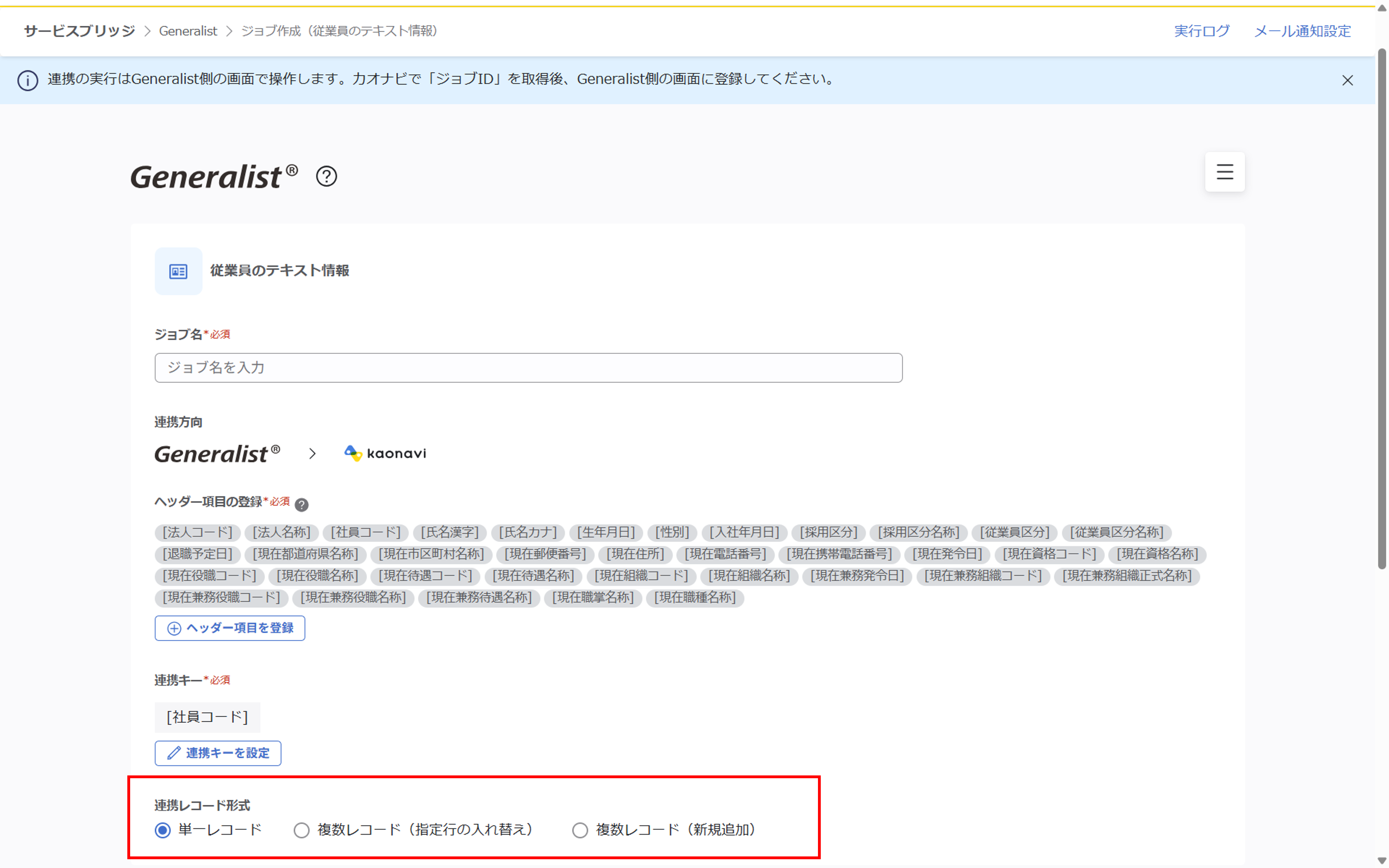Viewport: 1389px width, 868px height.
Task: Open the 実行ログ link
Action: pos(1201,31)
